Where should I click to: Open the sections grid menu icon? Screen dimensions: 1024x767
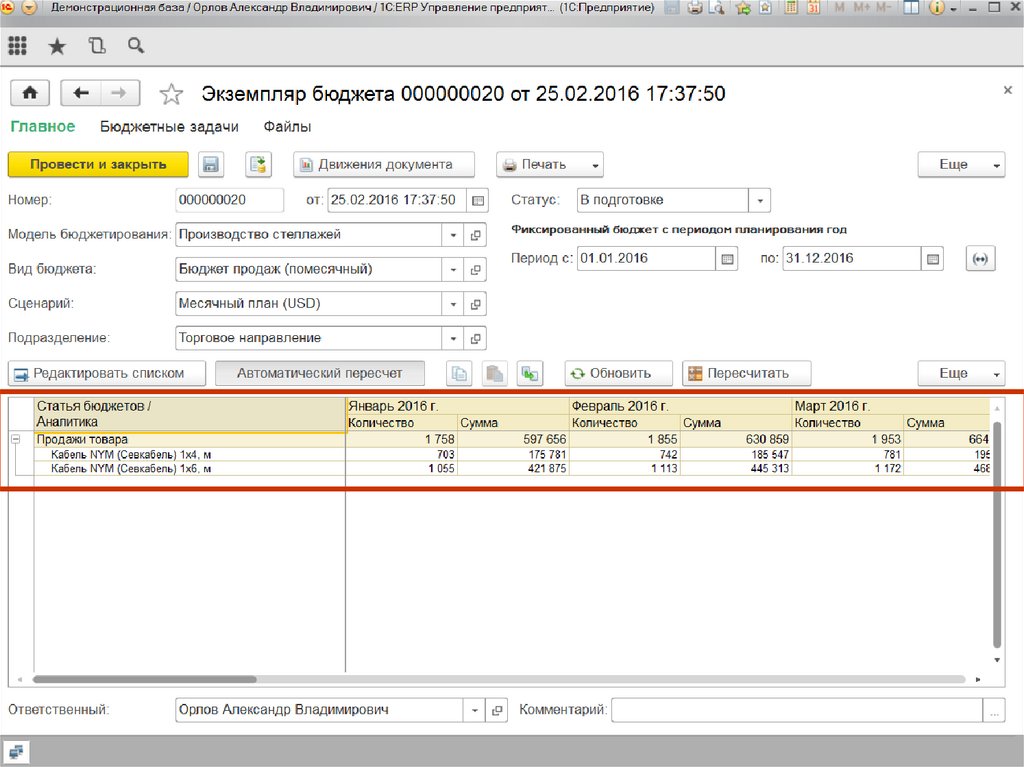pos(17,46)
